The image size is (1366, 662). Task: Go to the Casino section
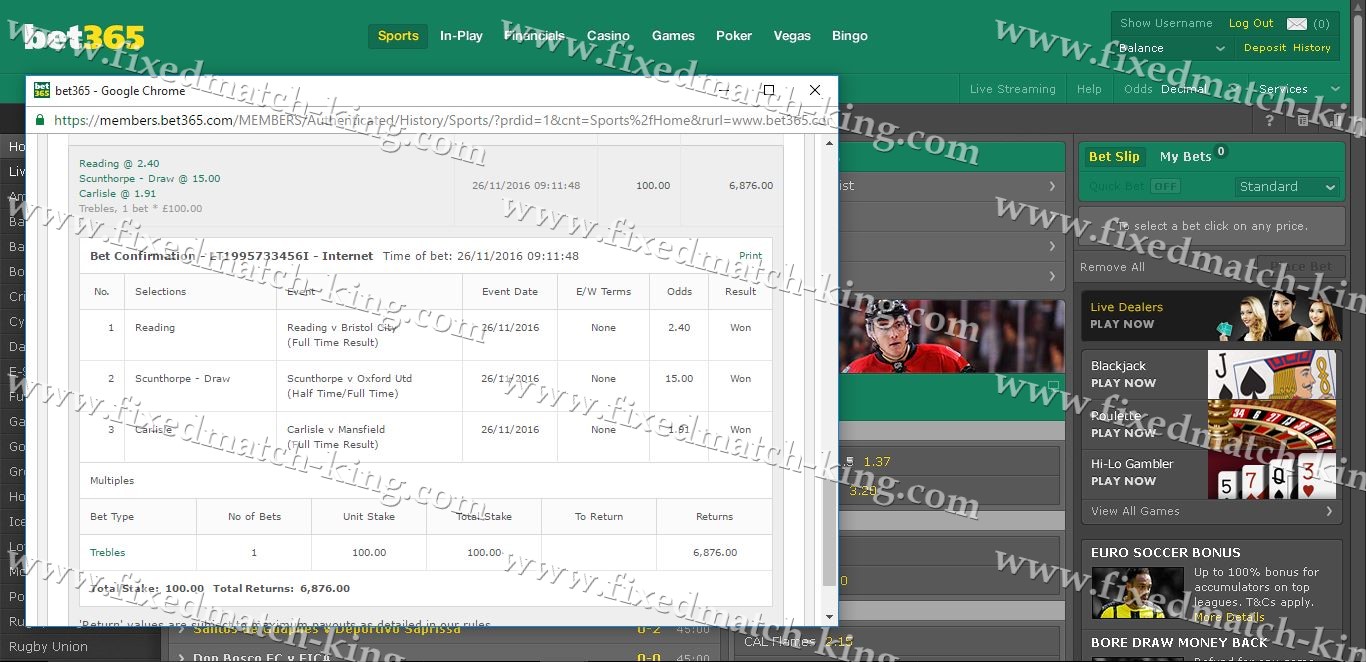(608, 36)
